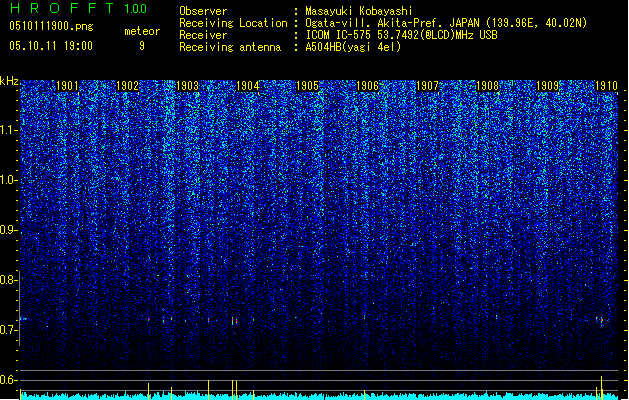The image size is (629, 400).
Task: Click the 0.7 kHz frequency label
Action: tap(8, 330)
